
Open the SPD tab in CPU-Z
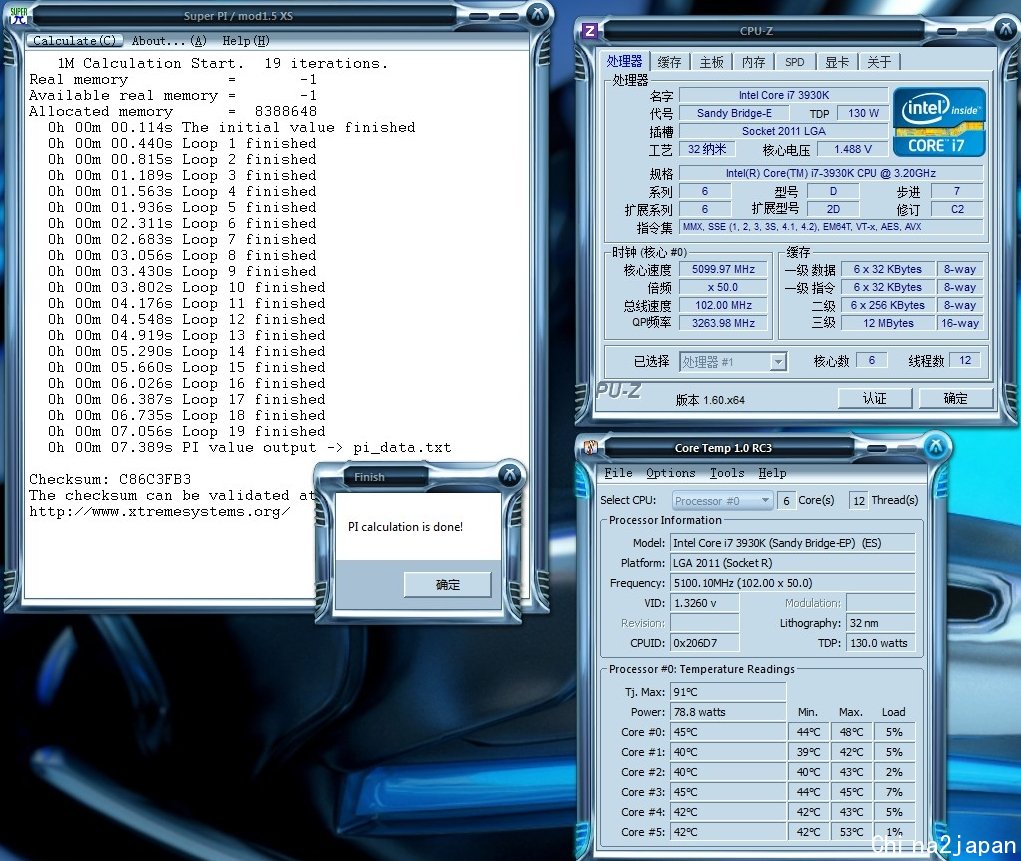click(794, 62)
